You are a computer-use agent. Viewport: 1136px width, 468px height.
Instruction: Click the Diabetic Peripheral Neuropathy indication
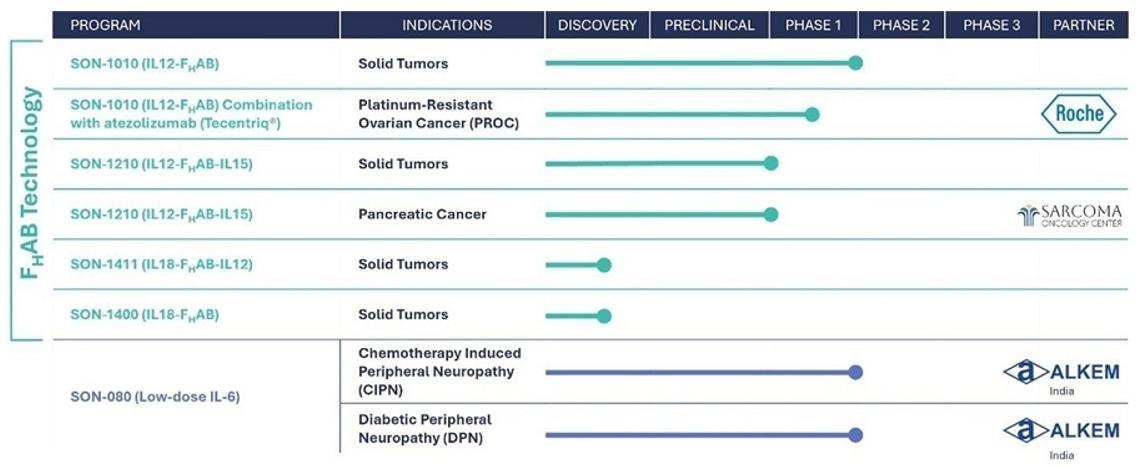click(x=425, y=429)
